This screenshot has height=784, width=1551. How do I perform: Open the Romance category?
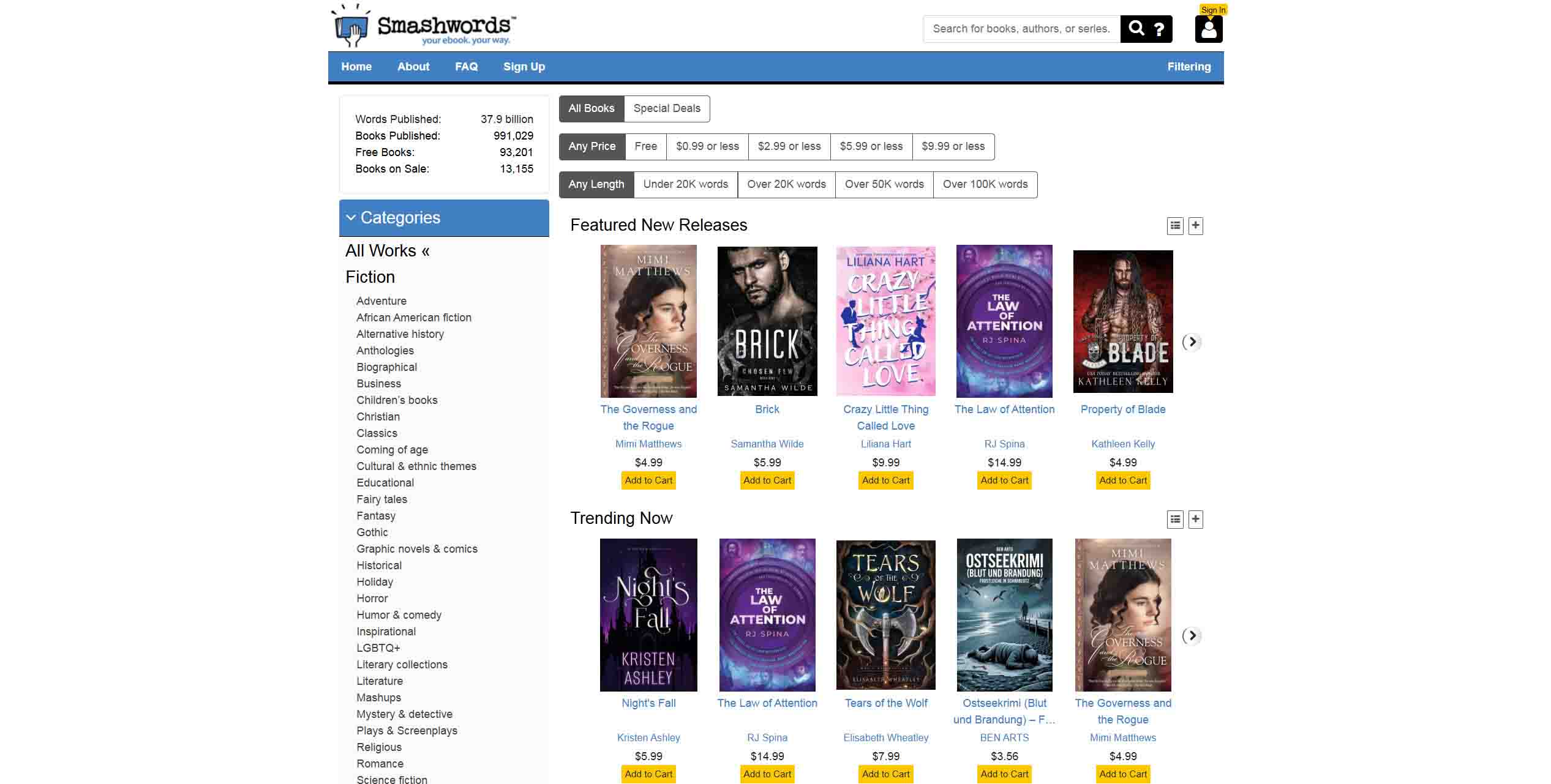(380, 764)
